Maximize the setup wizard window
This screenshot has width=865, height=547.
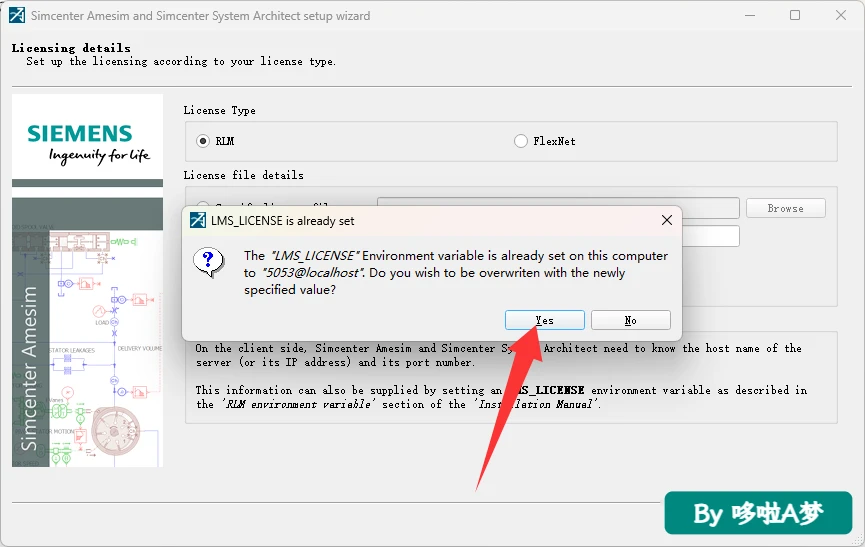point(795,15)
